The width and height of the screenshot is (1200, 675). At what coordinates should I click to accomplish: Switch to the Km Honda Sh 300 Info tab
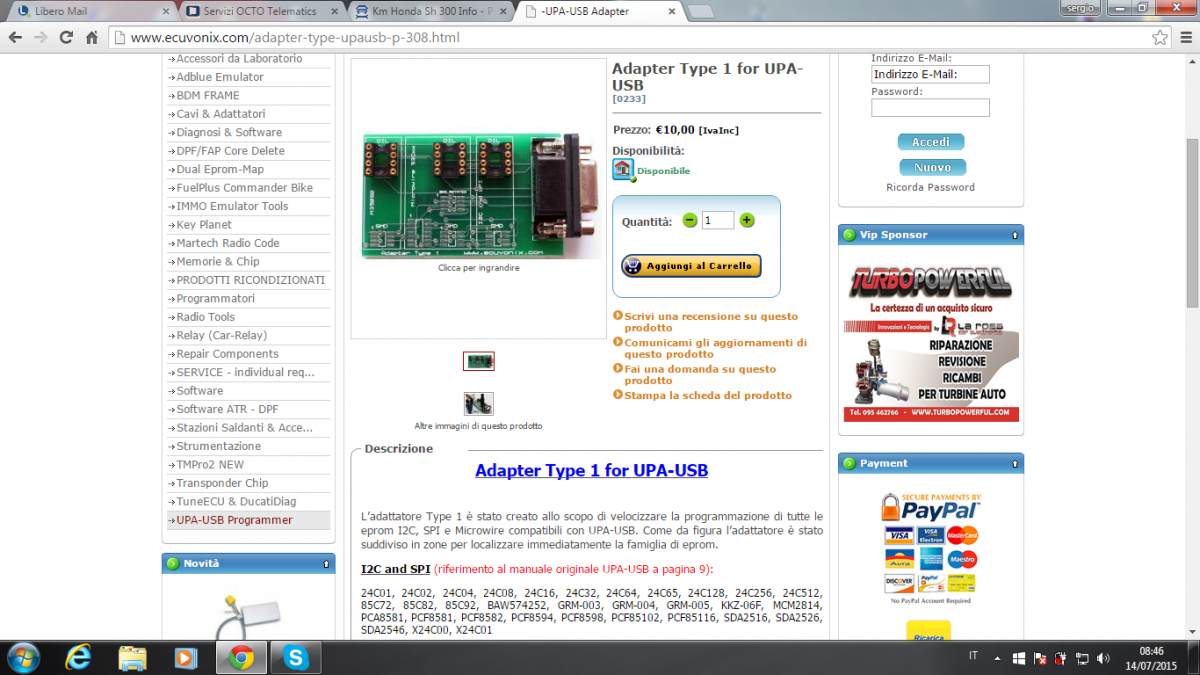tap(430, 11)
